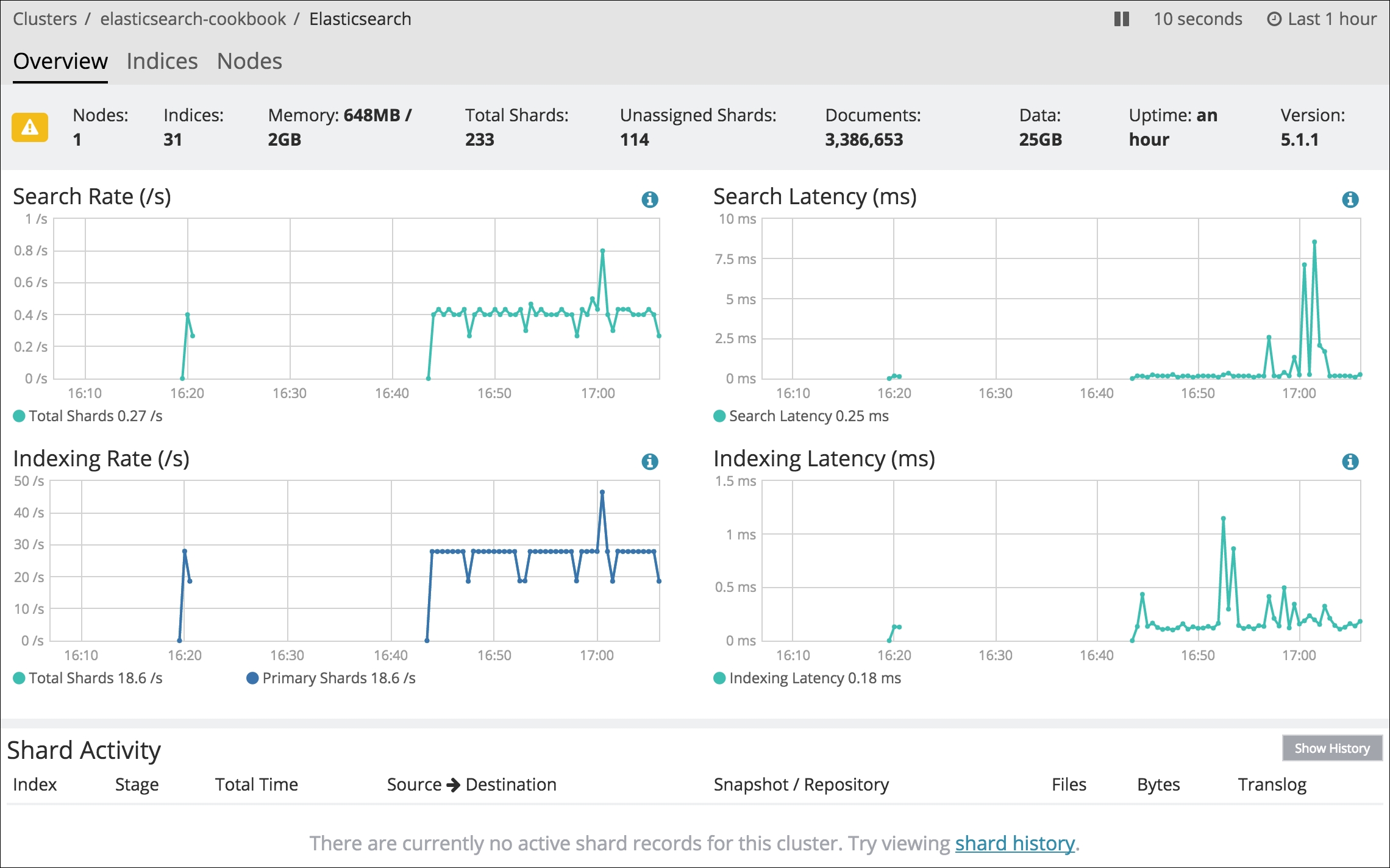The image size is (1390, 868).
Task: Click the Indexing Latency (ms) chart title
Action: (x=824, y=458)
